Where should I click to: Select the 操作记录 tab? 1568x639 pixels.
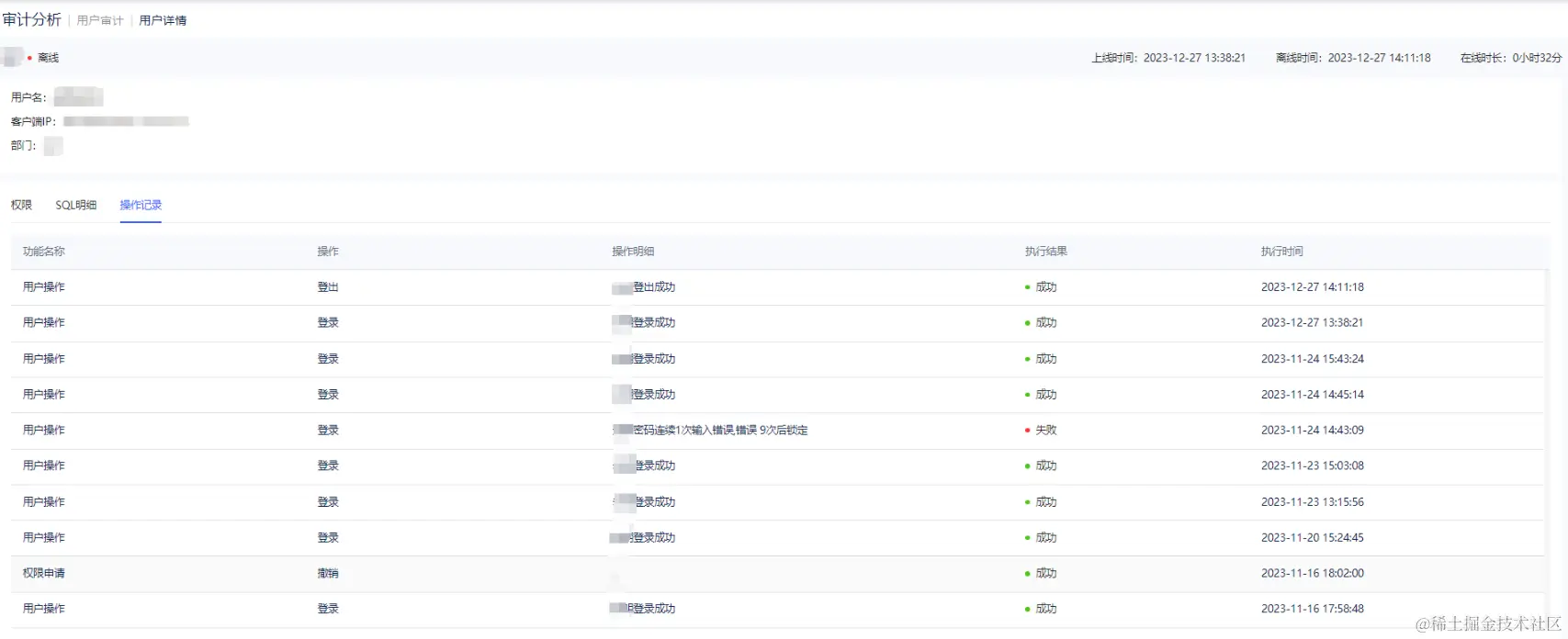coord(141,205)
